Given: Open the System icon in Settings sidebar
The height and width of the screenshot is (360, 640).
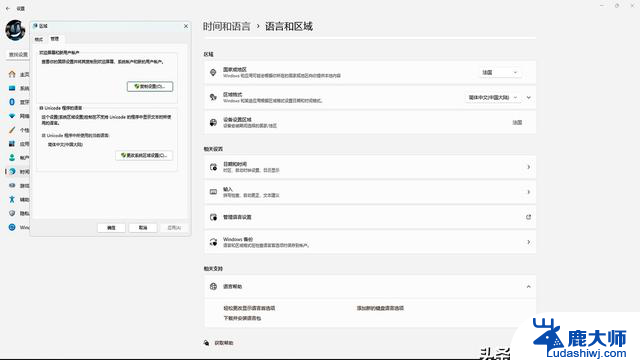Looking at the screenshot, I should tap(12, 88).
